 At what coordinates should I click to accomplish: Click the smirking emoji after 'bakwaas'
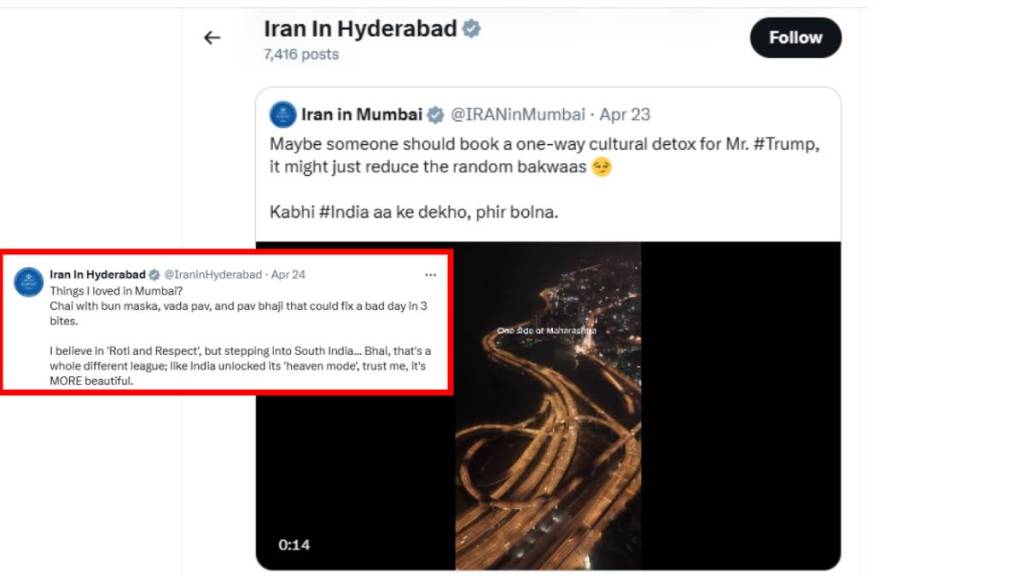[x=601, y=167]
